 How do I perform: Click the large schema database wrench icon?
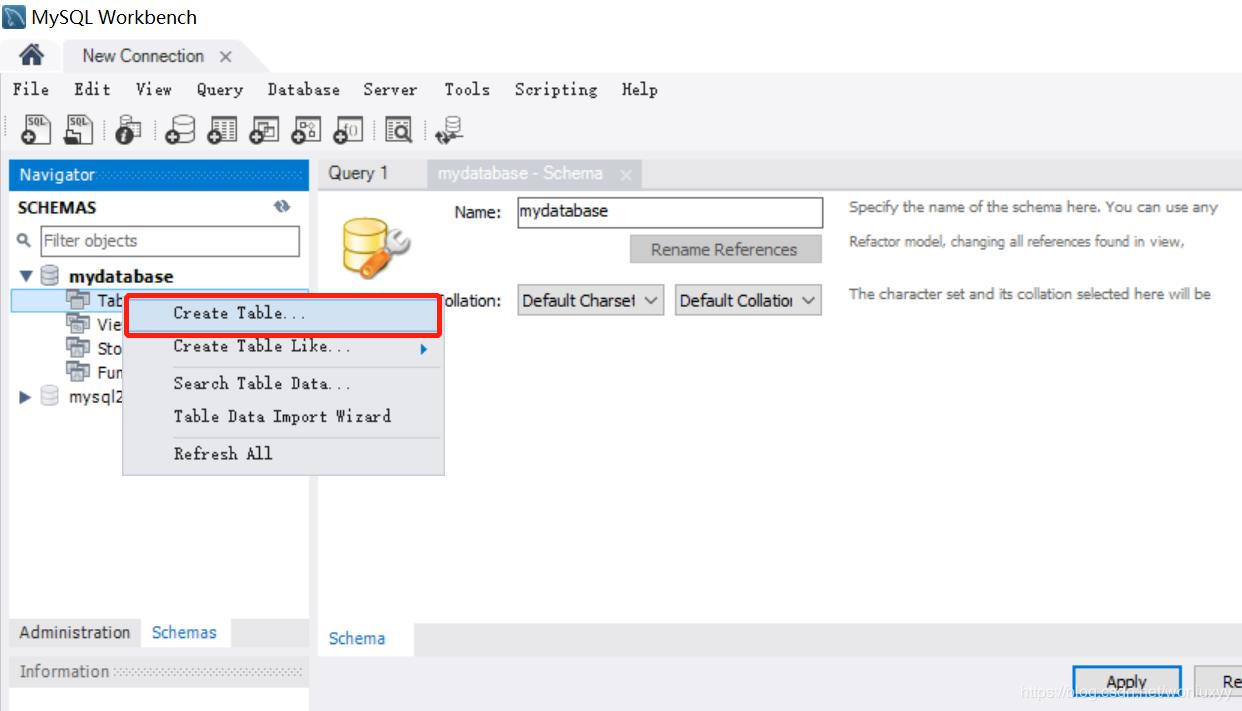(375, 247)
